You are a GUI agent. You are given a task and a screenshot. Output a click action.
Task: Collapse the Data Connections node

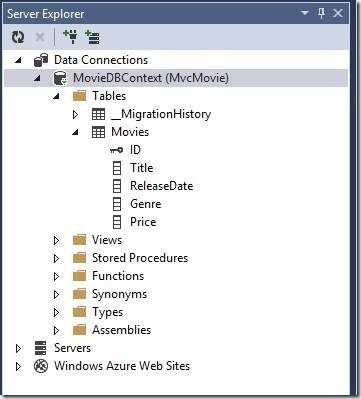click(19, 60)
